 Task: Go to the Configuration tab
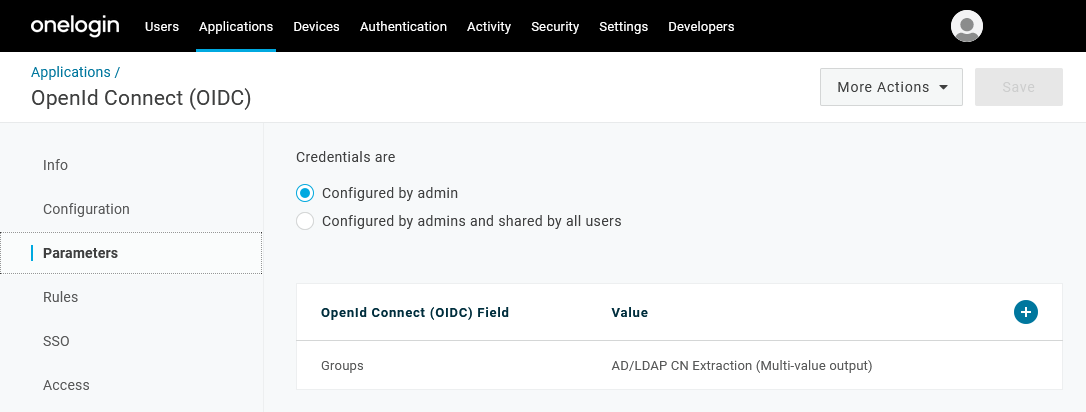pos(86,209)
